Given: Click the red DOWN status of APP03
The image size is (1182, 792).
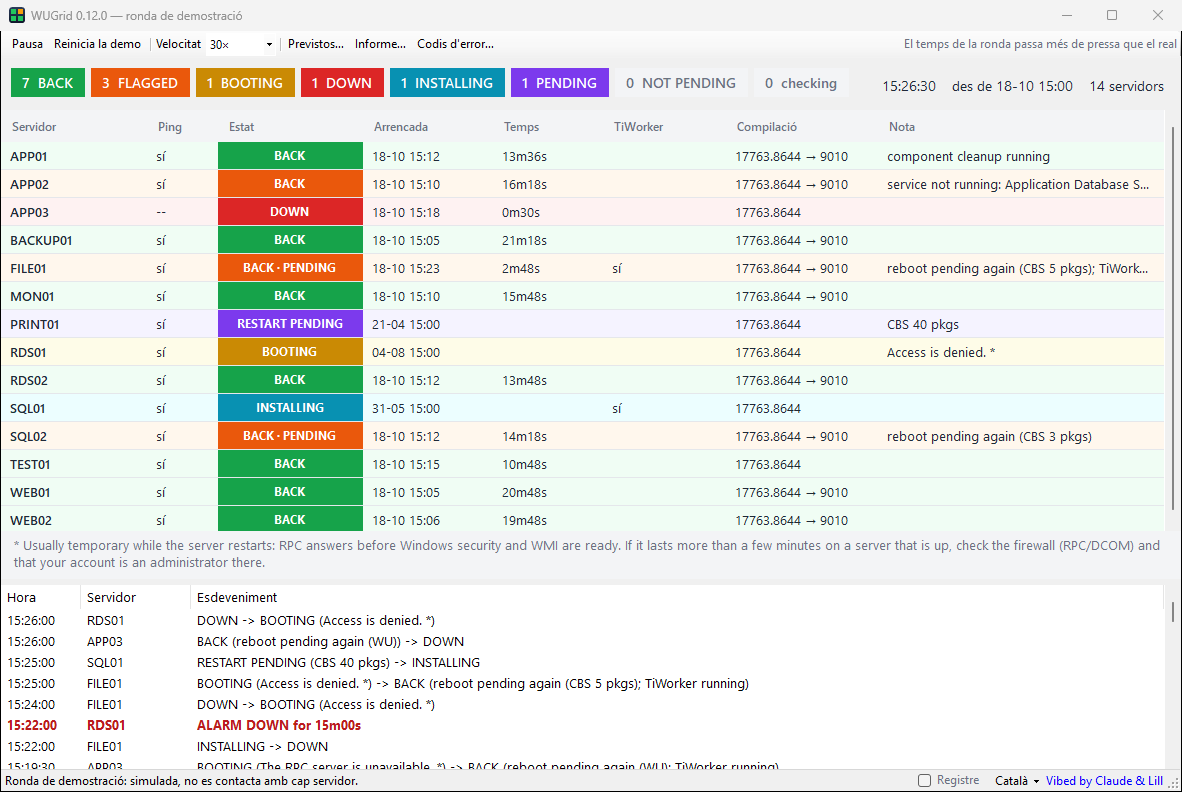Looking at the screenshot, I should point(290,212).
